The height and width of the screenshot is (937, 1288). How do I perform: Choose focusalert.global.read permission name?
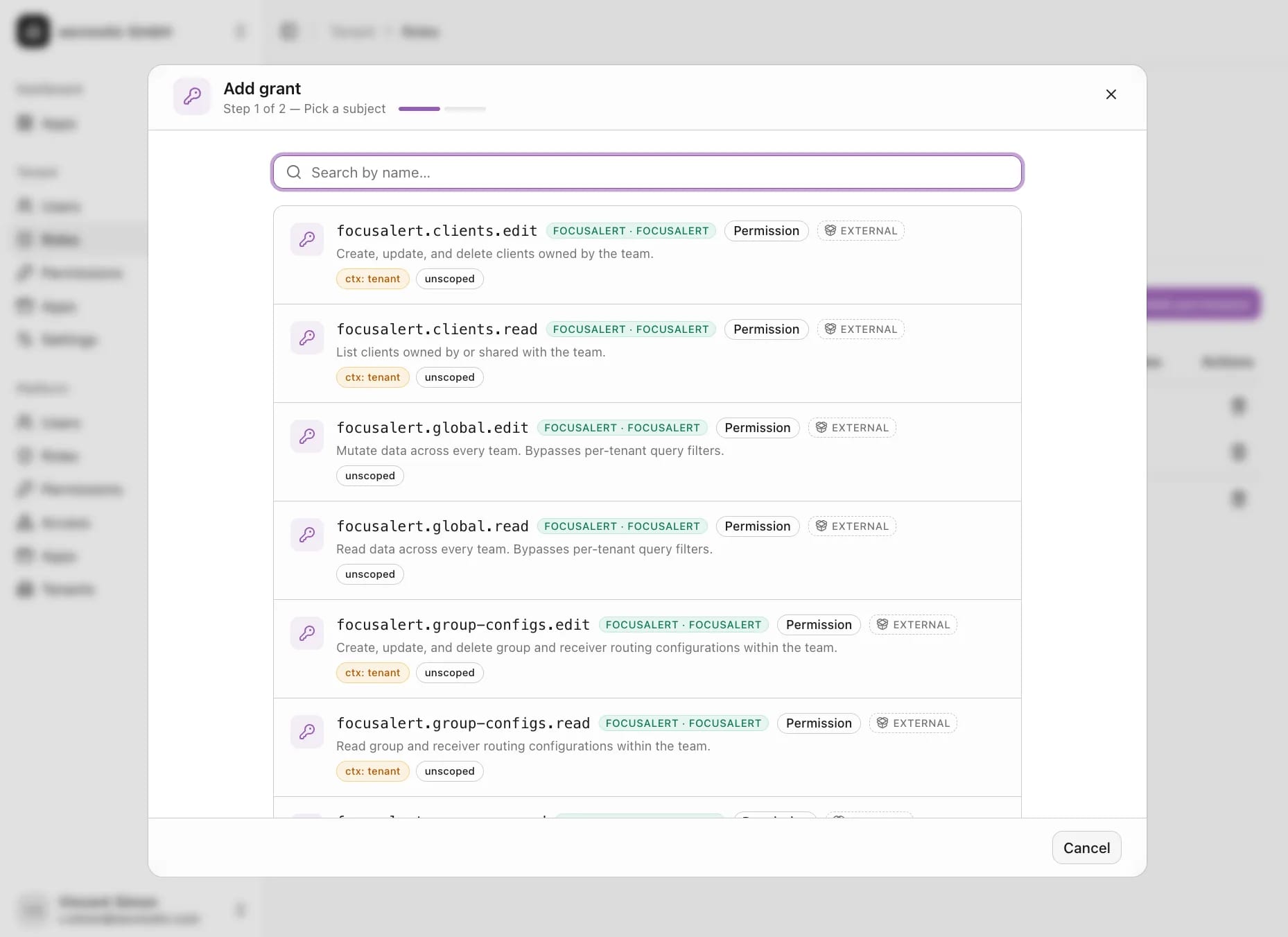click(433, 526)
